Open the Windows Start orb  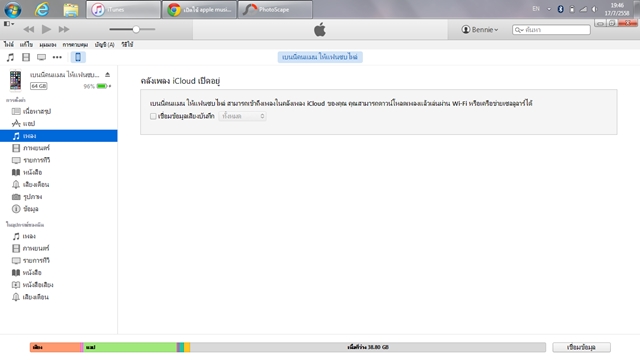(x=13, y=9)
